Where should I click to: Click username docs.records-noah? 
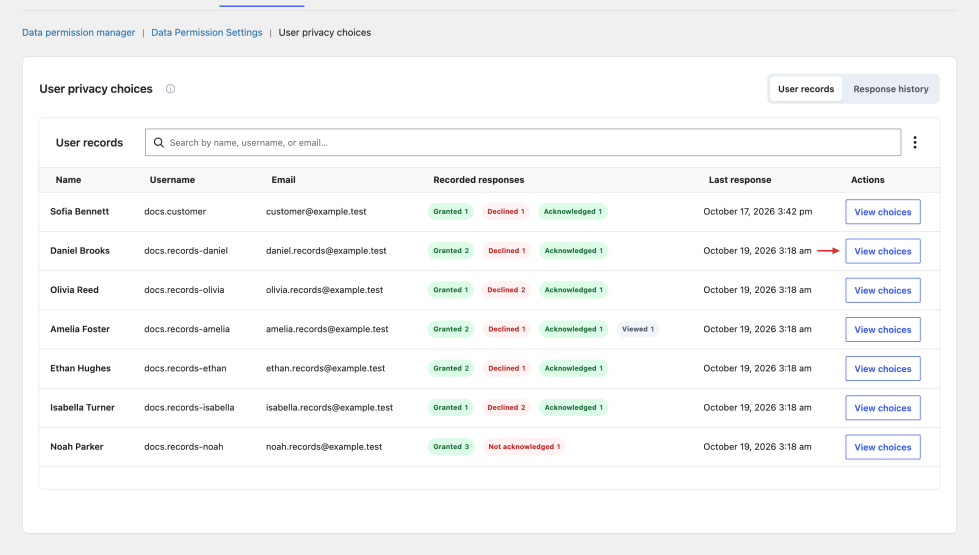pos(184,446)
